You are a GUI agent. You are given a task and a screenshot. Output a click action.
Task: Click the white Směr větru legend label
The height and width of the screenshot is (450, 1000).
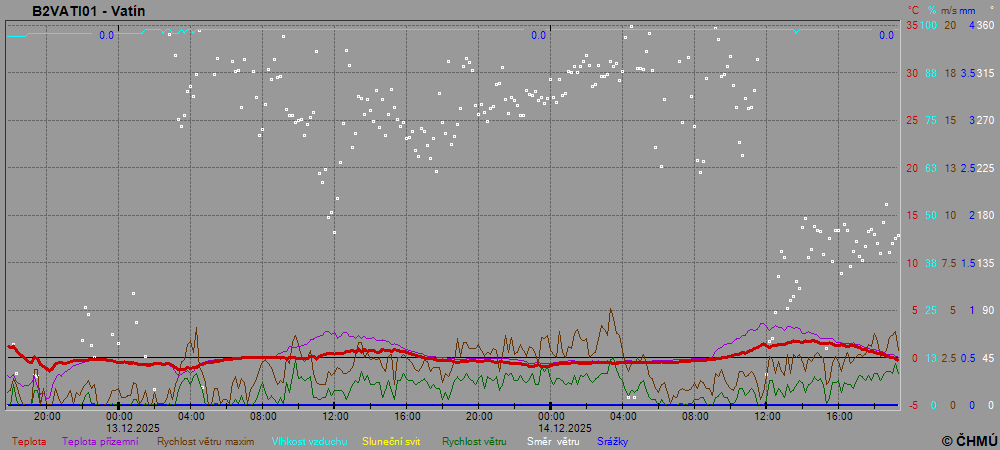552,441
